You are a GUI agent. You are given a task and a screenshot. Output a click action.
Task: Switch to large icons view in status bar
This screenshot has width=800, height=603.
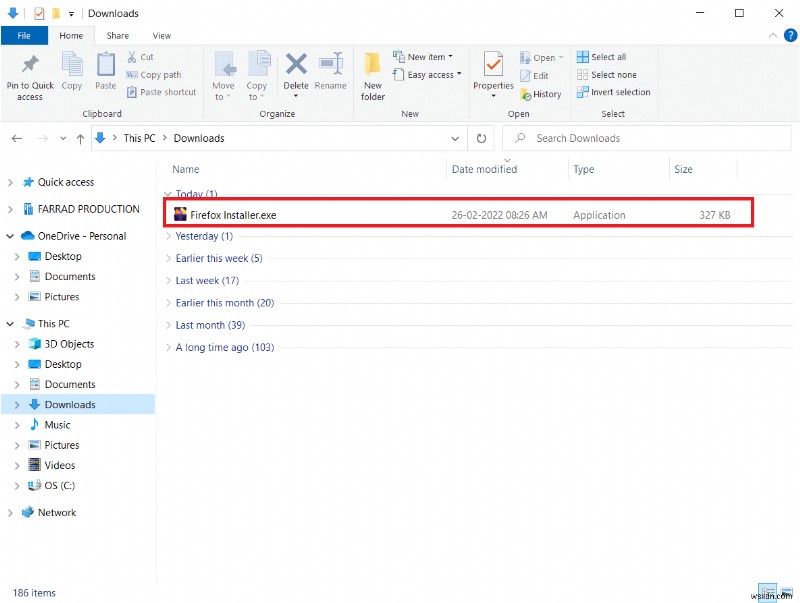pyautogui.click(x=787, y=592)
